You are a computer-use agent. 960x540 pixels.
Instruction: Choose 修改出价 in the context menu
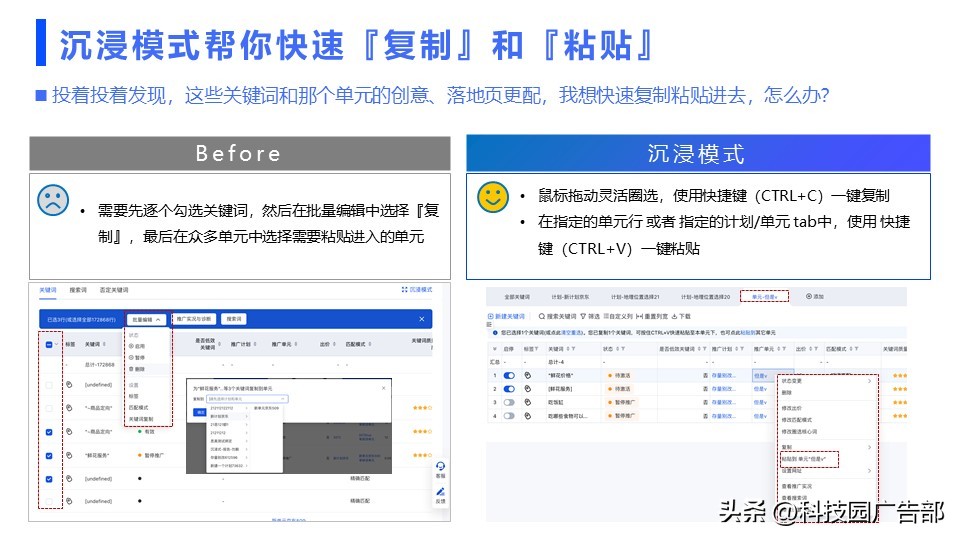(792, 408)
